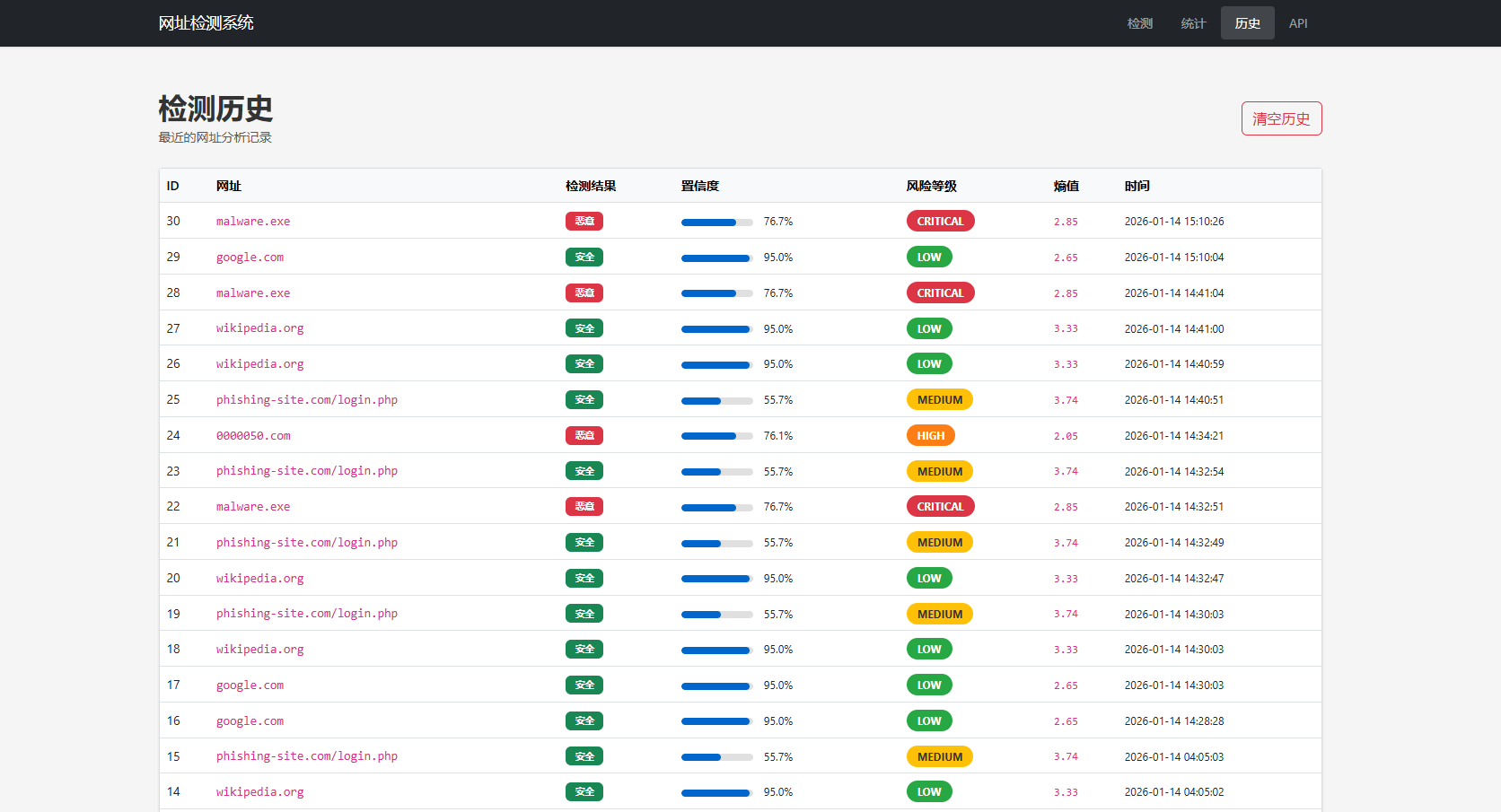This screenshot has height=812, width=1501.
Task: Click phishing-site.com/login.php in row 23
Action: [x=307, y=471]
